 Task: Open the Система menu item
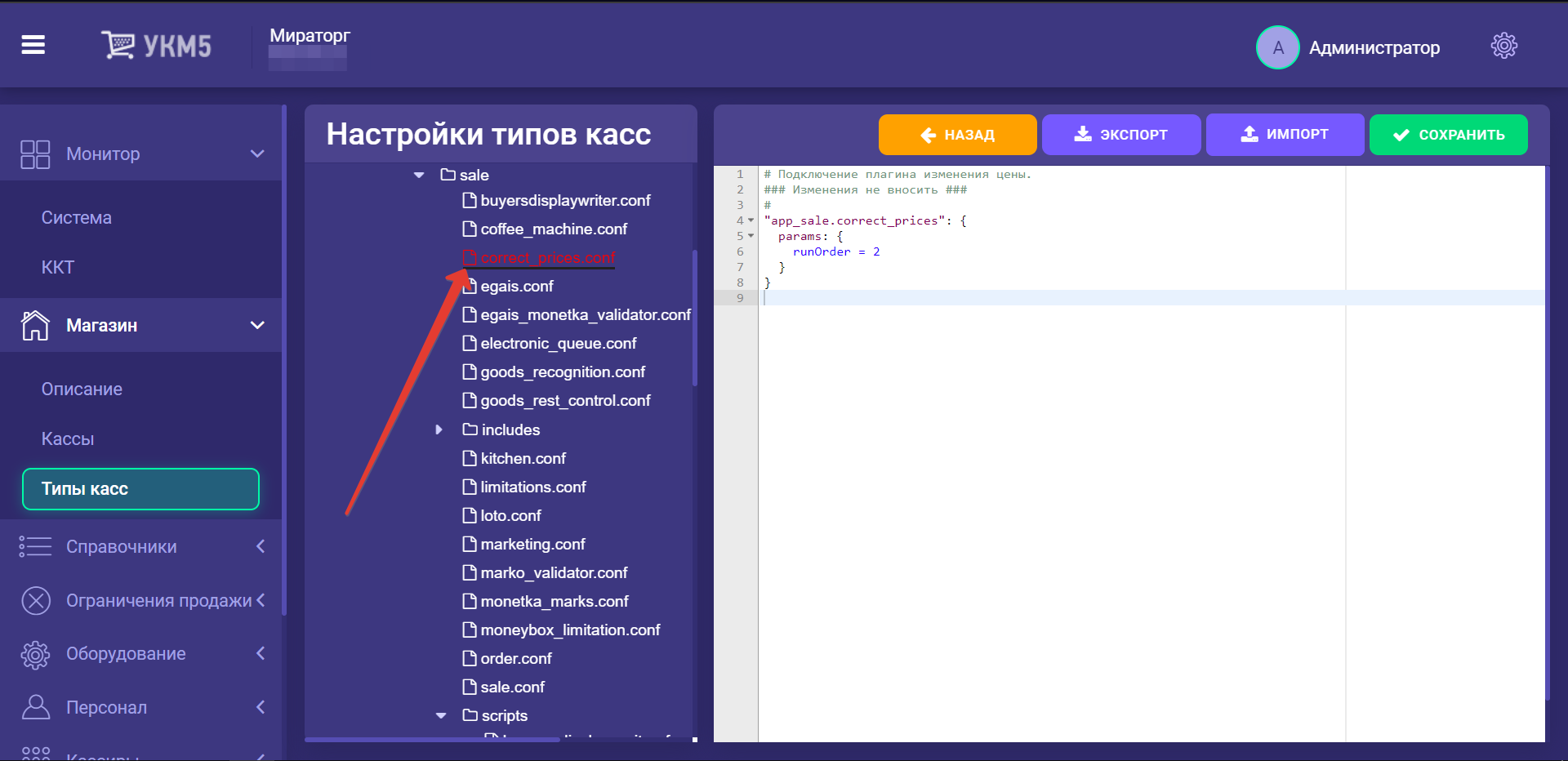coord(77,218)
